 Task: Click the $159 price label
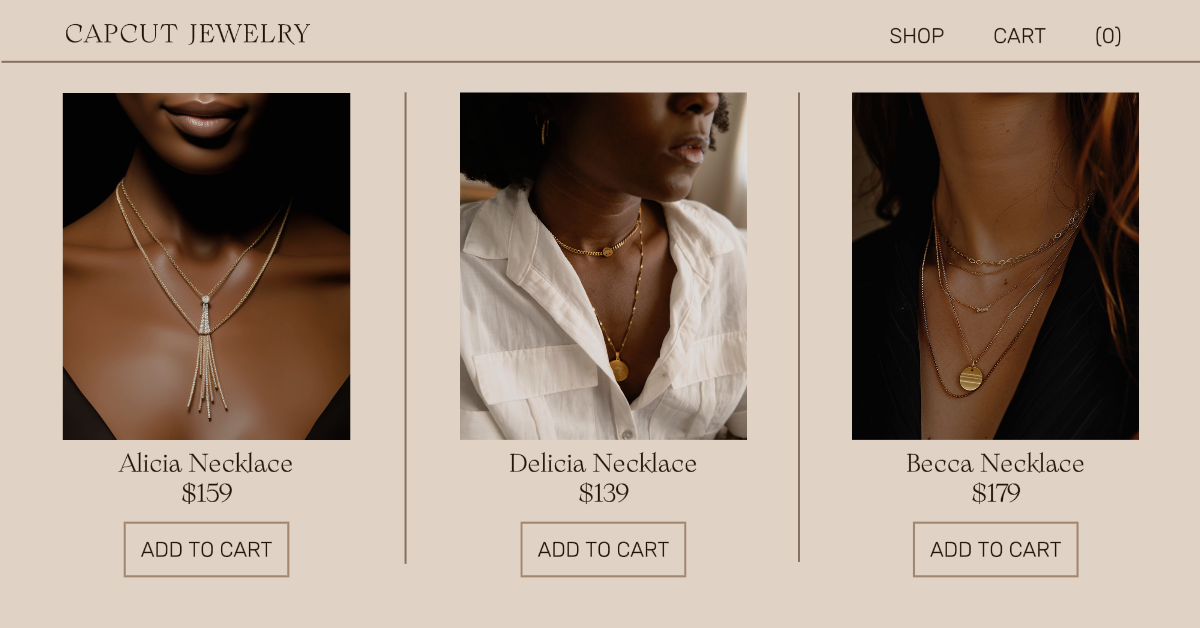coord(207,493)
